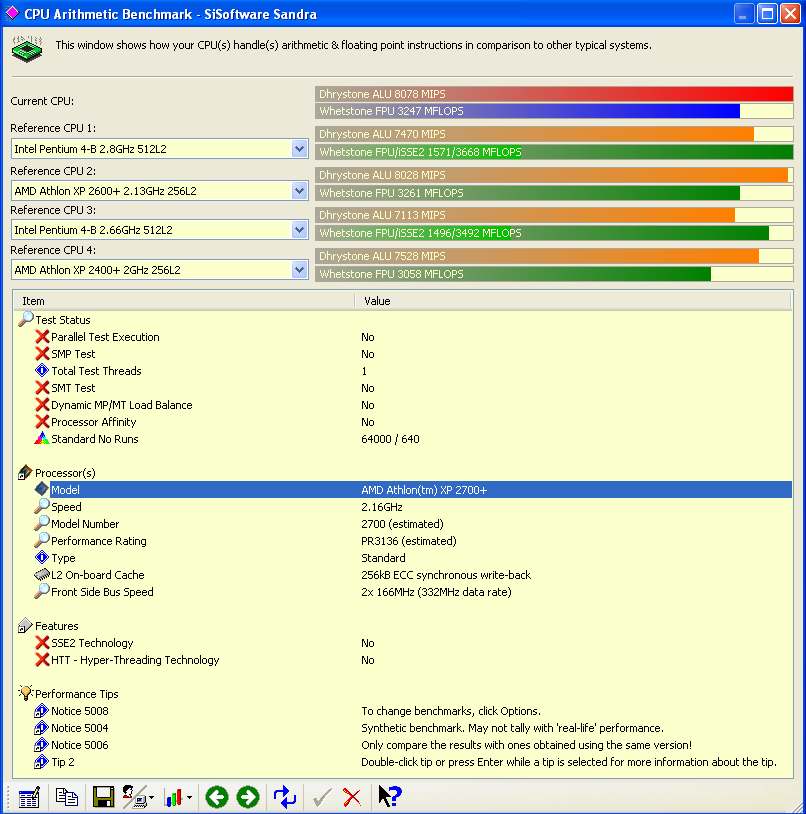Screen dimensions: 806x814
Task: Select the Tip 2 row
Action: pyautogui.click(x=403, y=762)
